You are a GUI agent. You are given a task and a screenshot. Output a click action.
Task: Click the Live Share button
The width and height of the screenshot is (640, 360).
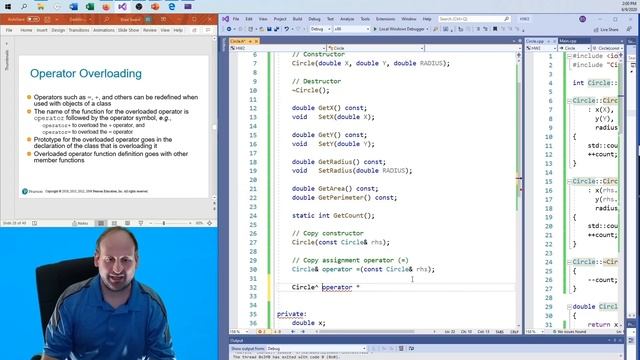606,29
